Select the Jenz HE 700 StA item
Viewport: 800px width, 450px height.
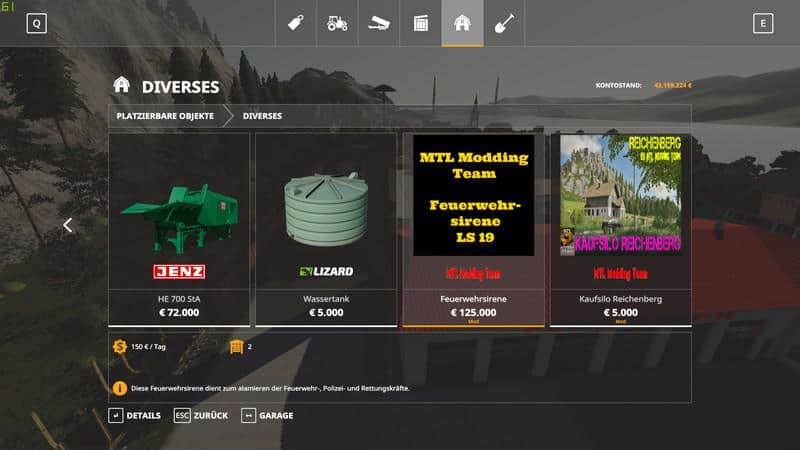(179, 230)
